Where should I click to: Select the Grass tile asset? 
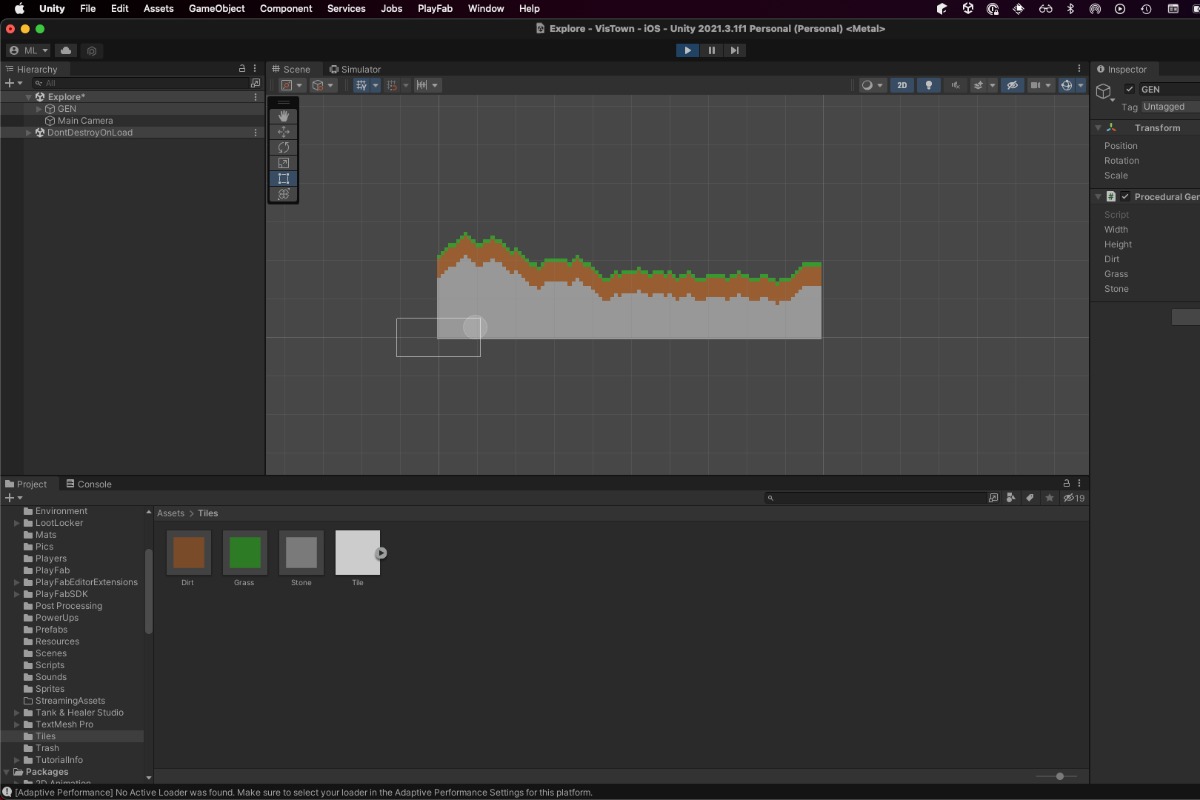[245, 553]
